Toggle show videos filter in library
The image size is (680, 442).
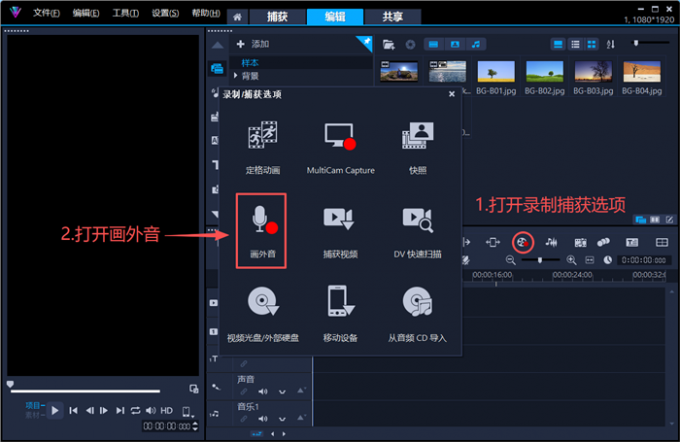[433, 44]
